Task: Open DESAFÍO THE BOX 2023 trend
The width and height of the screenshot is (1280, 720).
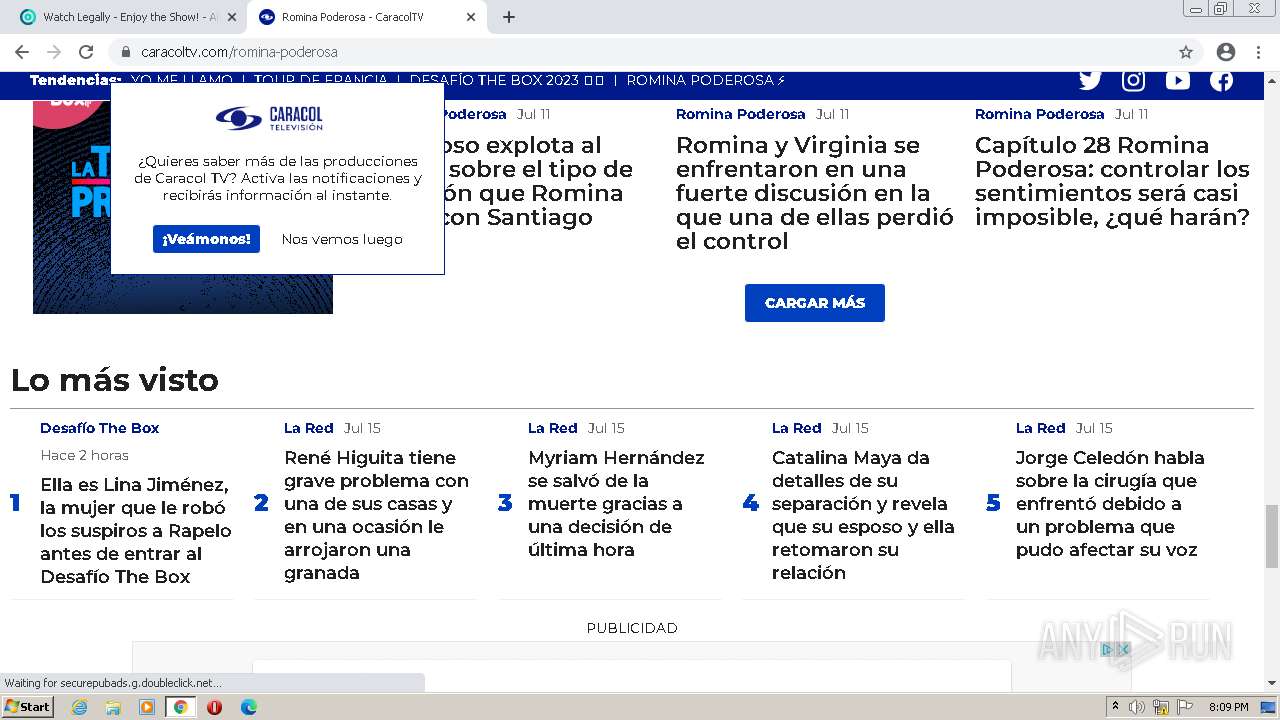Action: [507, 80]
